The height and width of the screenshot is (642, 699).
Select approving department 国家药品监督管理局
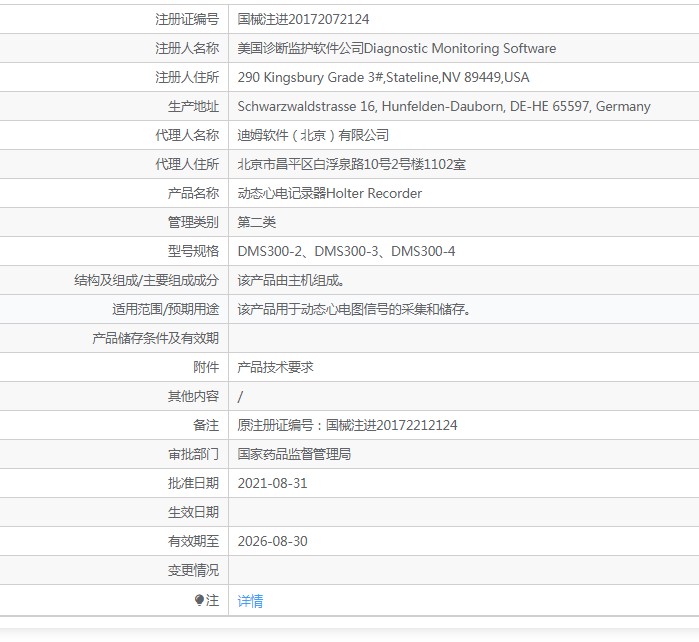click(294, 454)
